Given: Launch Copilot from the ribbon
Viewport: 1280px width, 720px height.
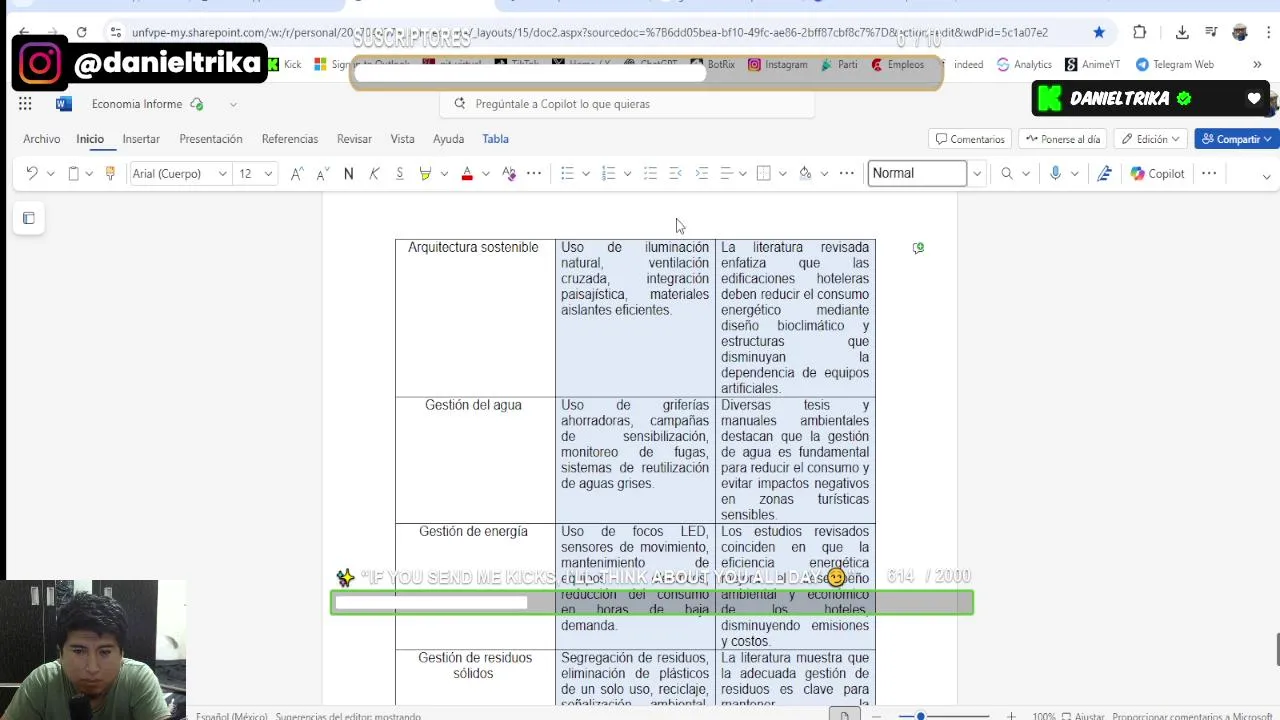Looking at the screenshot, I should pos(1157,174).
